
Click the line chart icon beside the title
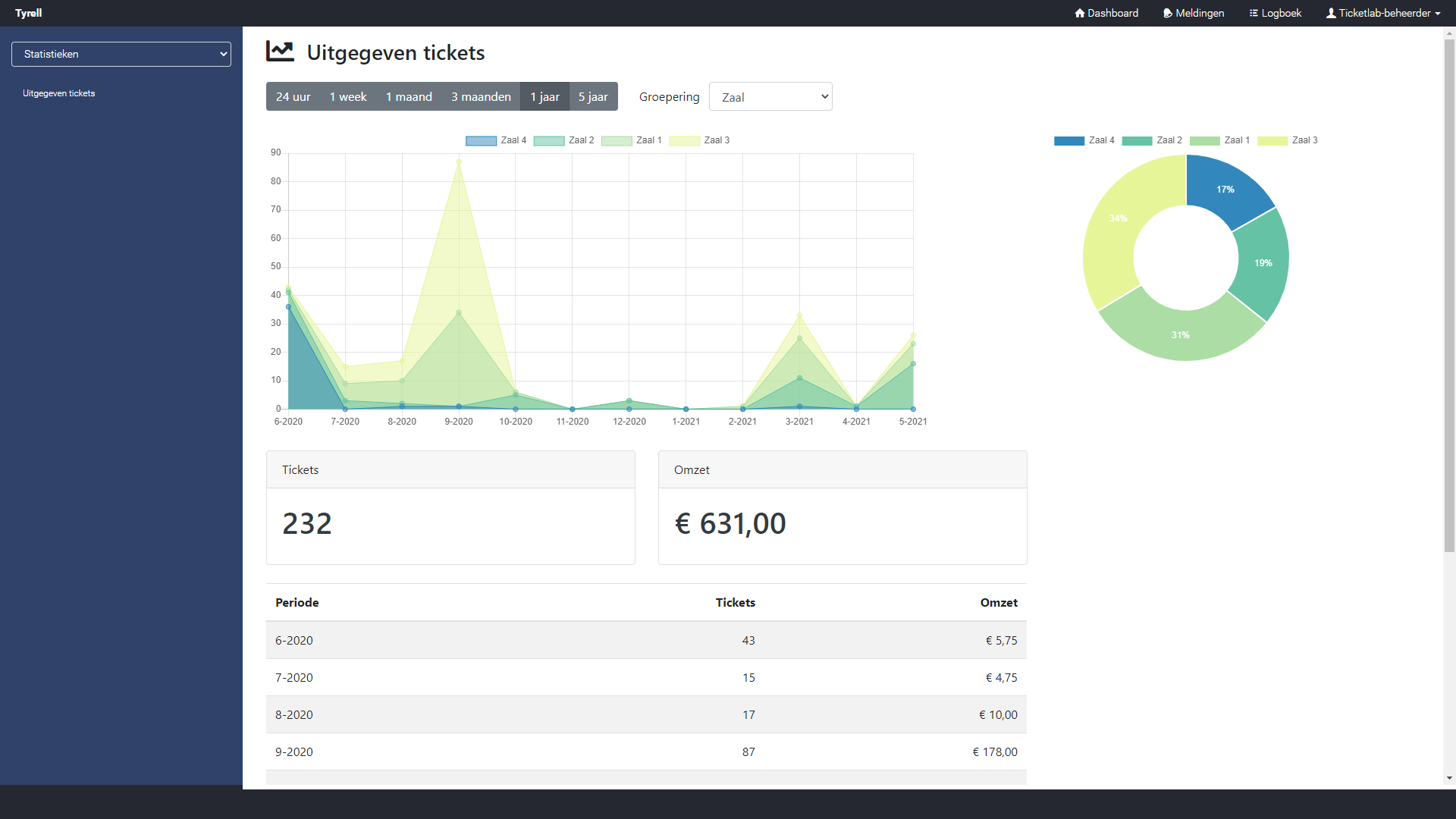280,52
